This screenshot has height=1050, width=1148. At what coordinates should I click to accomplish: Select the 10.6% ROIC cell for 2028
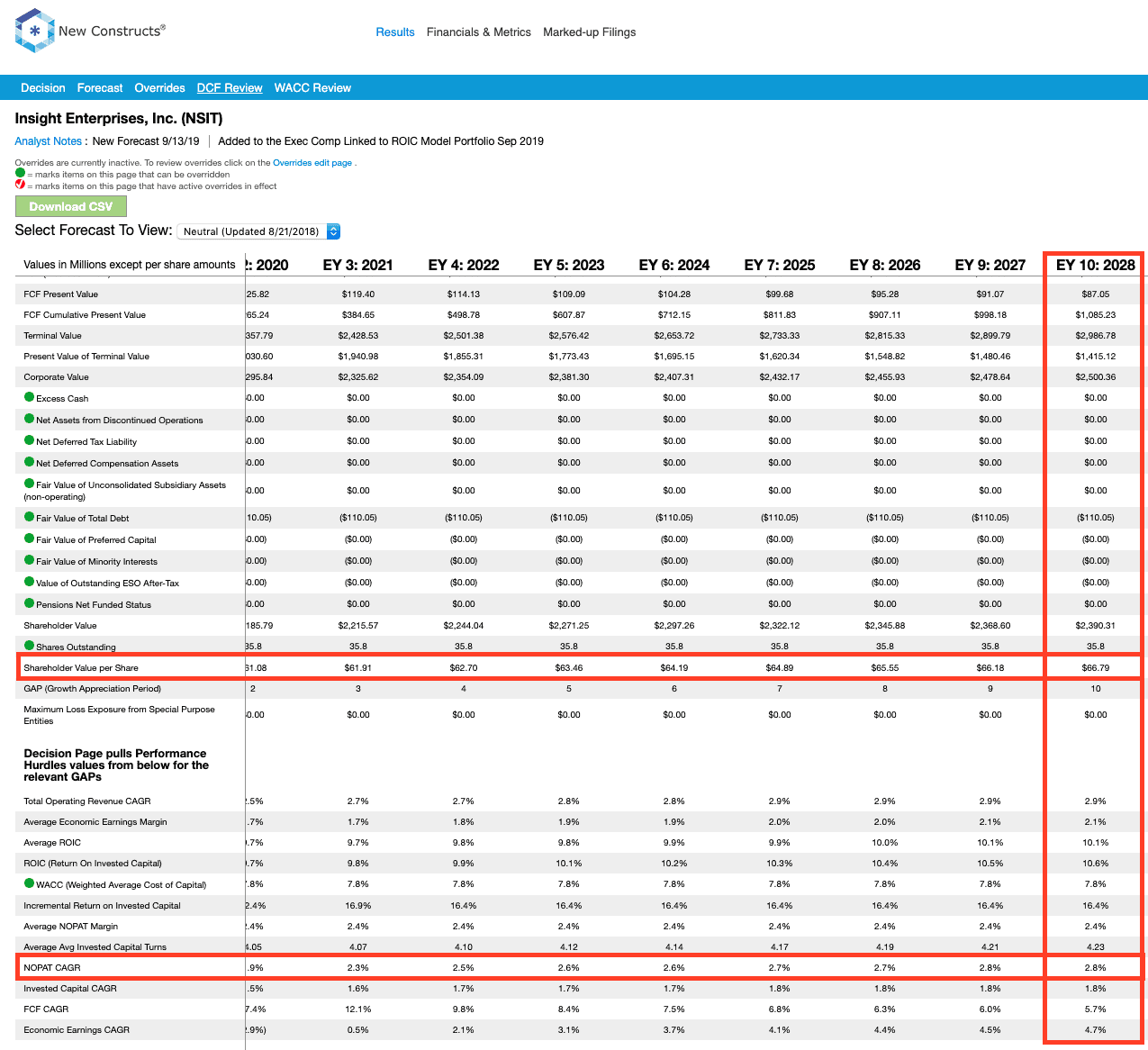[x=1096, y=864]
